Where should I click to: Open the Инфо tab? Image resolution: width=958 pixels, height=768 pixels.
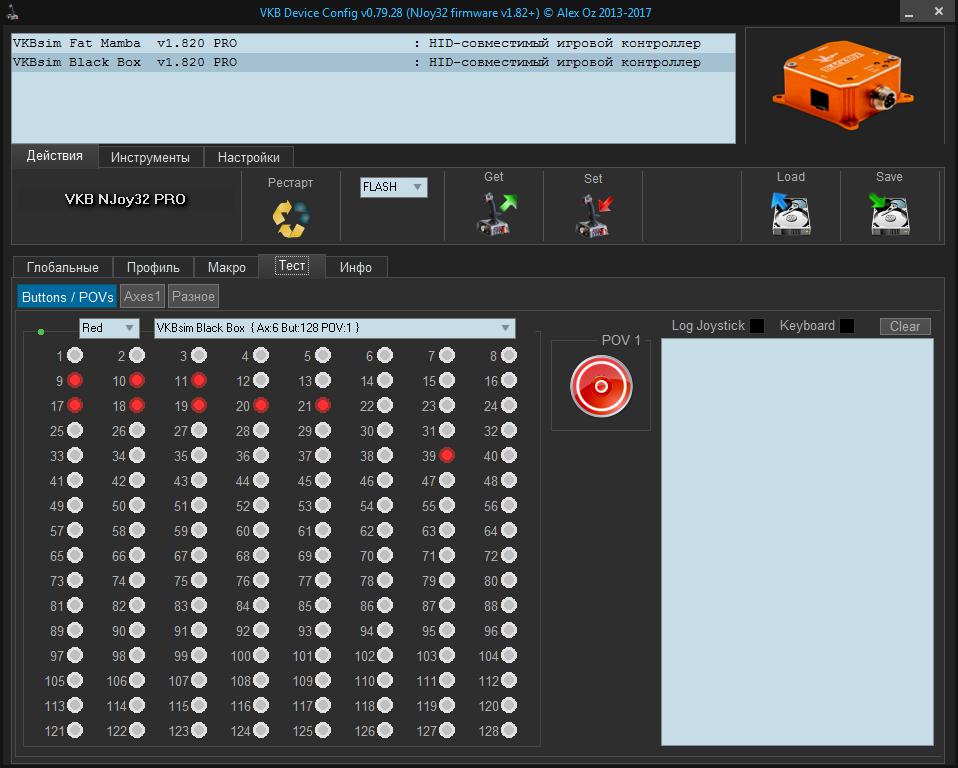[x=356, y=267]
